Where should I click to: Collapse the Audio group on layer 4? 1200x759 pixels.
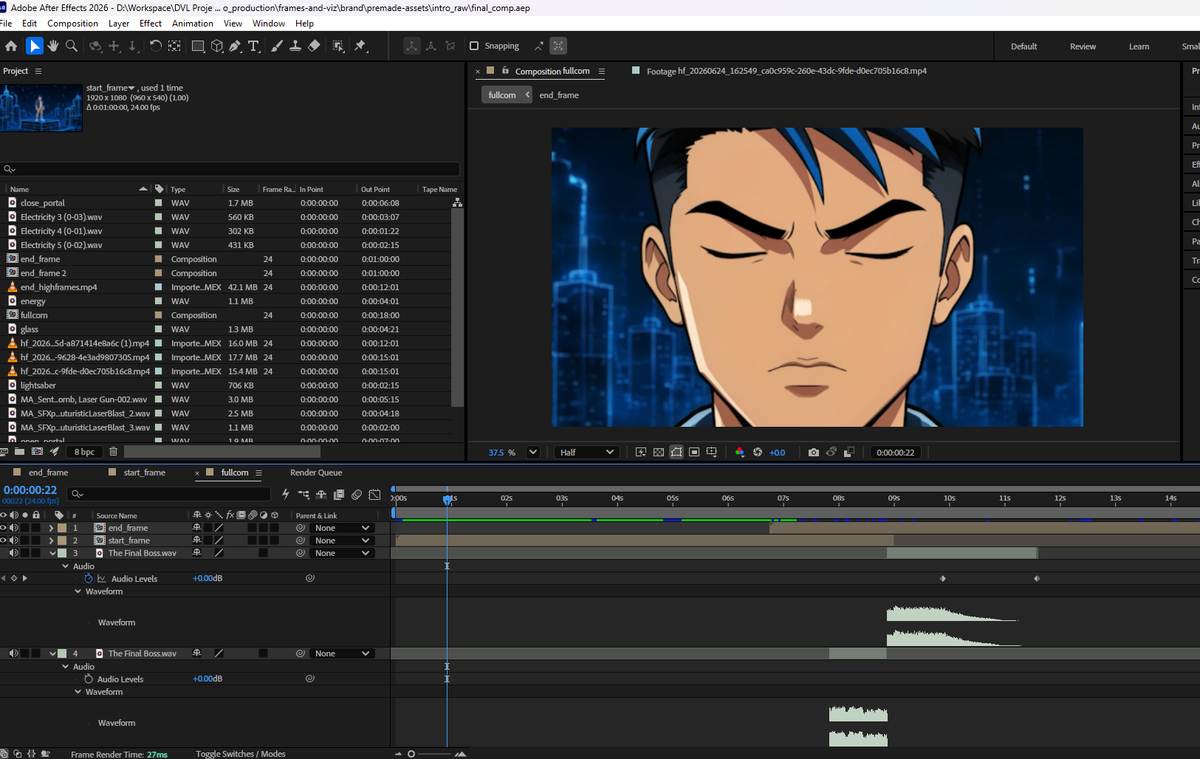66,666
